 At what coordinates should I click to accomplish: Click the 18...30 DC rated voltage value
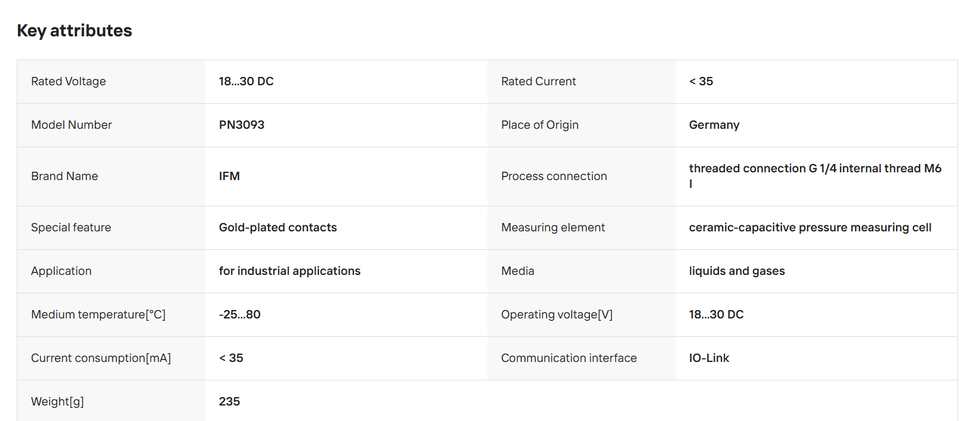[x=246, y=81]
